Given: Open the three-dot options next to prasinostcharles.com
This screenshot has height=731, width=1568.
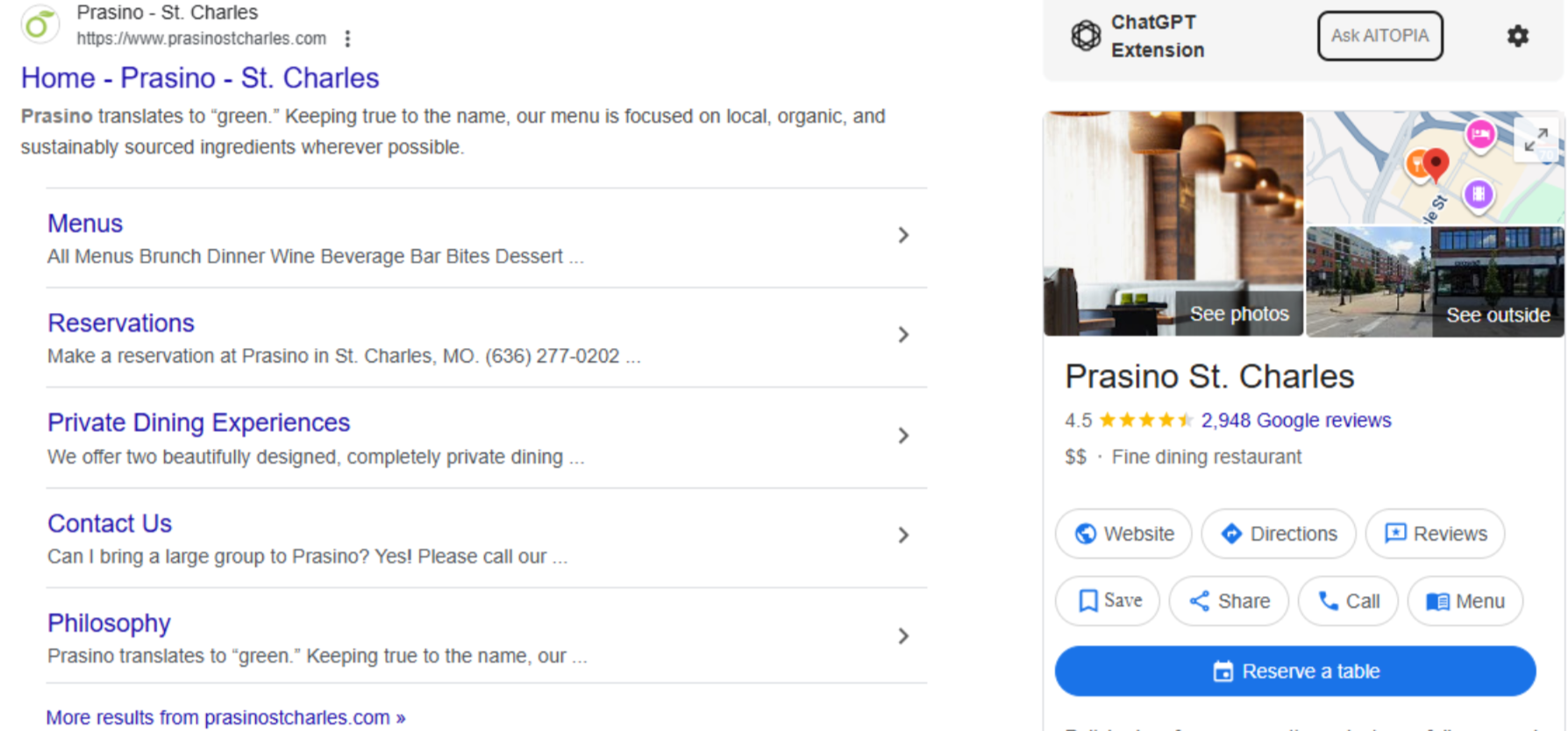Looking at the screenshot, I should pyautogui.click(x=348, y=39).
